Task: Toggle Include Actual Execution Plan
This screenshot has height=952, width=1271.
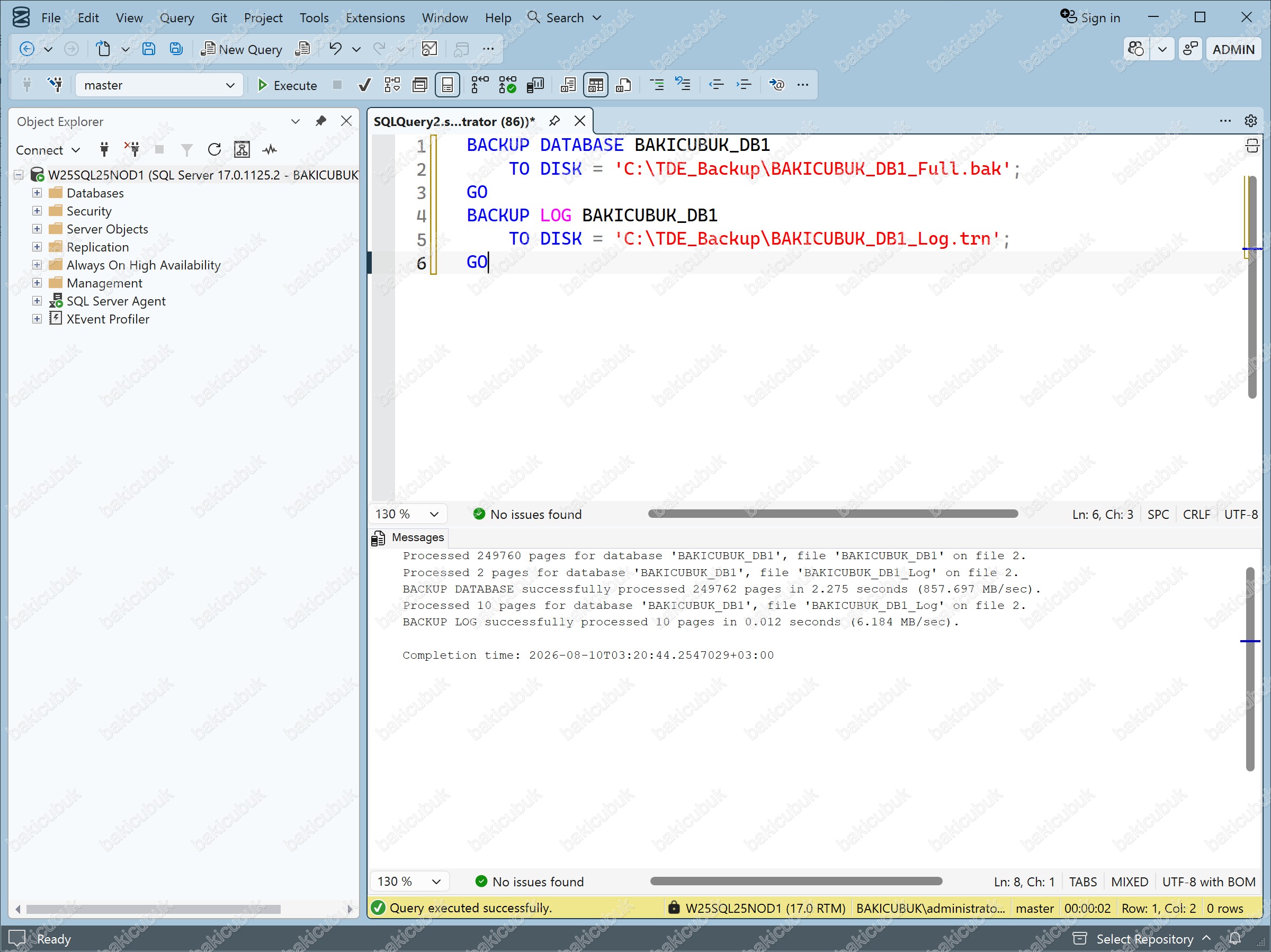Action: (x=480, y=85)
